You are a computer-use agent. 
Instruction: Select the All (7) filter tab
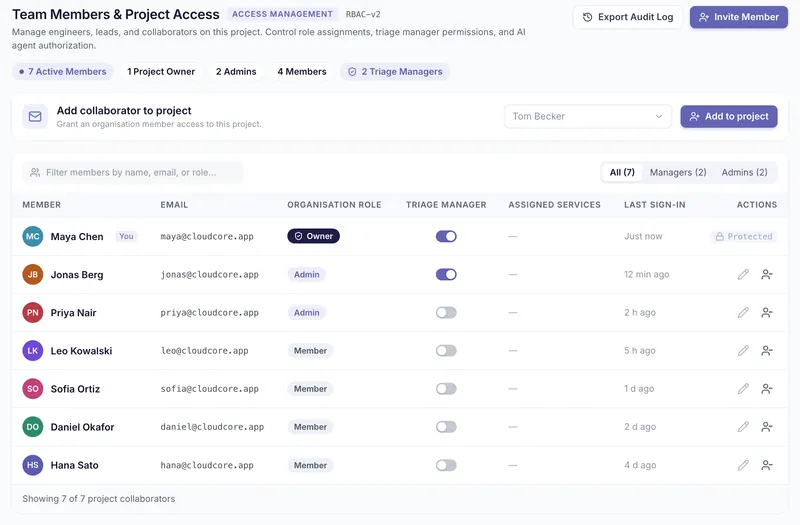click(x=622, y=172)
